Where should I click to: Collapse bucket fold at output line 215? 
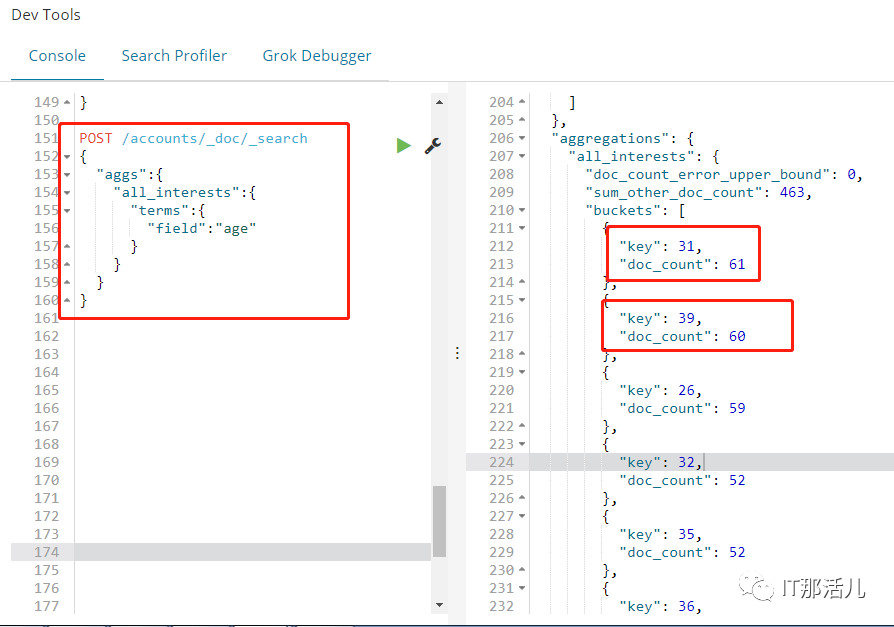522,300
